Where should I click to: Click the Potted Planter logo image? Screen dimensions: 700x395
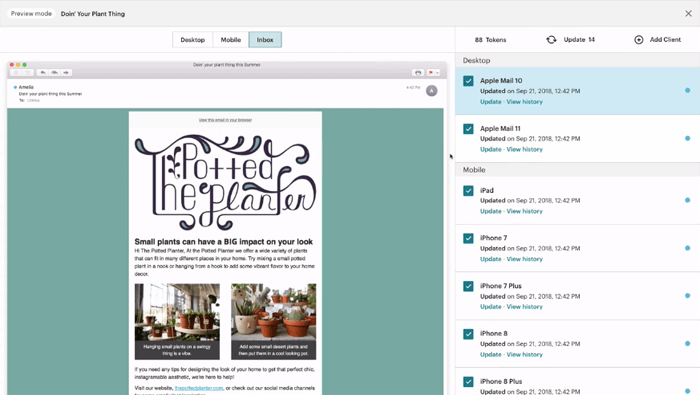click(225, 182)
